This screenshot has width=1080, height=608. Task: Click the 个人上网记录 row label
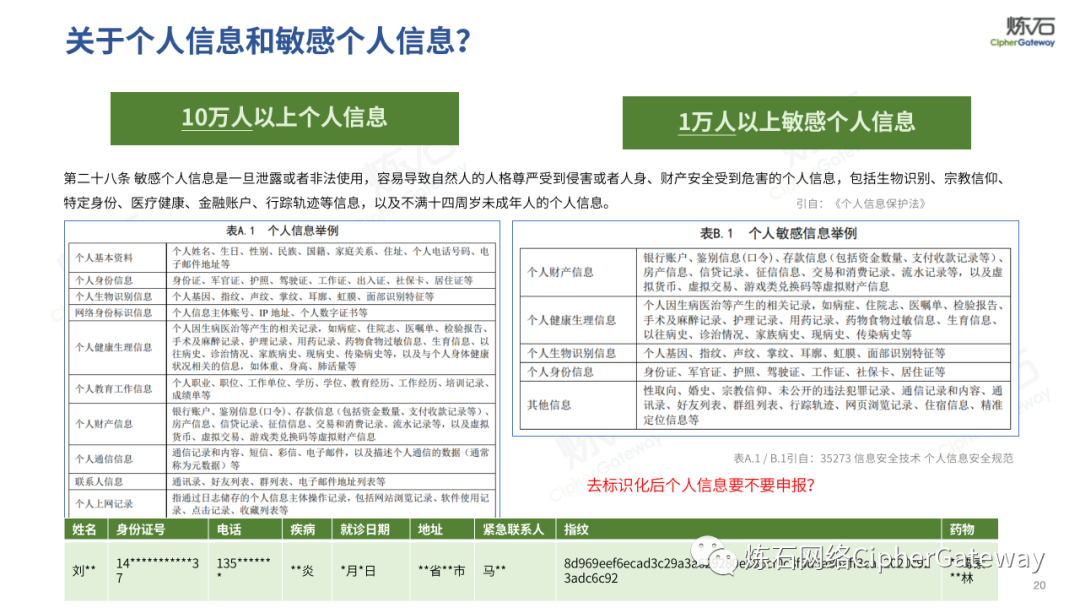coord(104,504)
